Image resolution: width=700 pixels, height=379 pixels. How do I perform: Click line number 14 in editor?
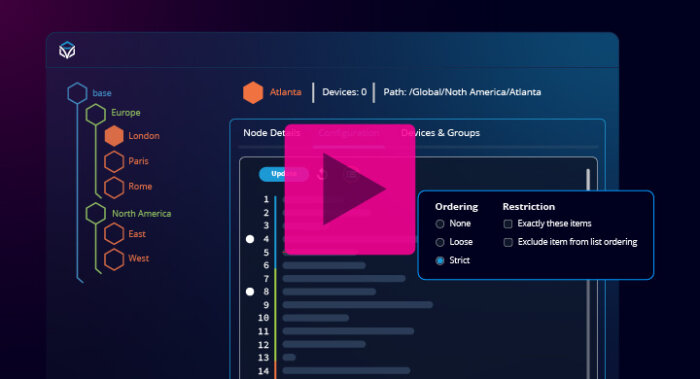click(x=263, y=371)
